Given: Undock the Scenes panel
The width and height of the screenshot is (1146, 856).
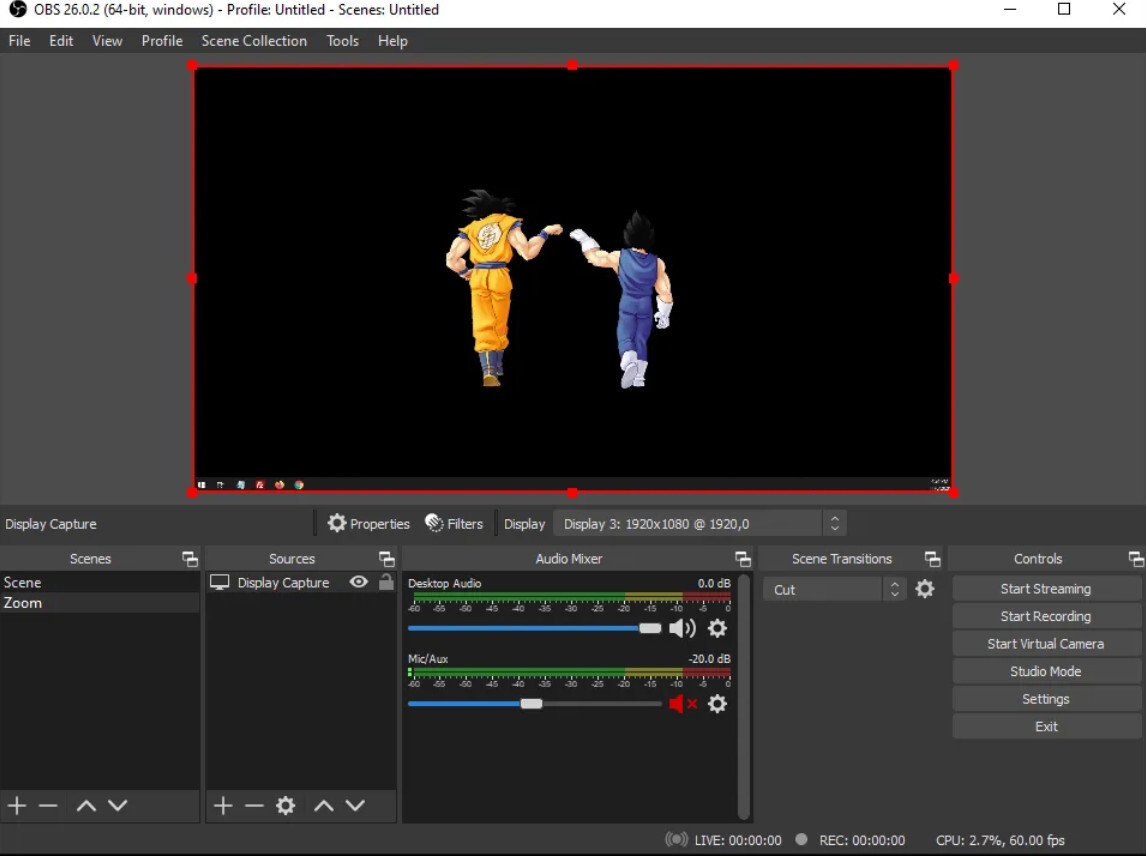Looking at the screenshot, I should (190, 559).
